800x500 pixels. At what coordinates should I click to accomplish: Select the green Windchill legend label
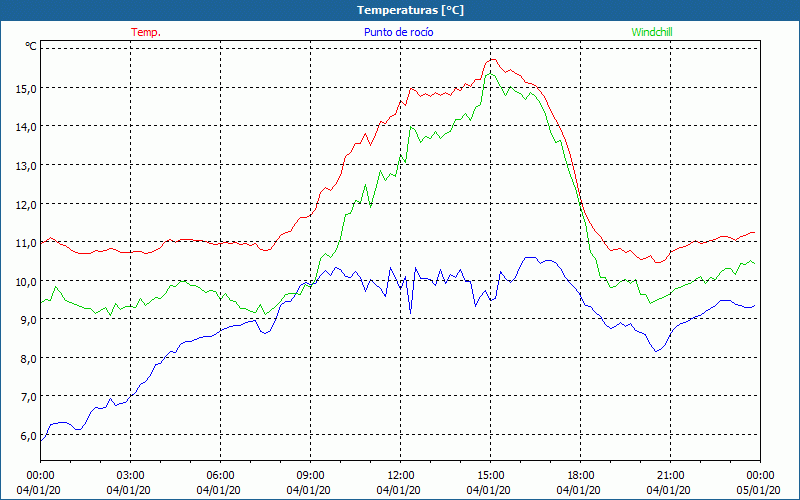coord(652,32)
